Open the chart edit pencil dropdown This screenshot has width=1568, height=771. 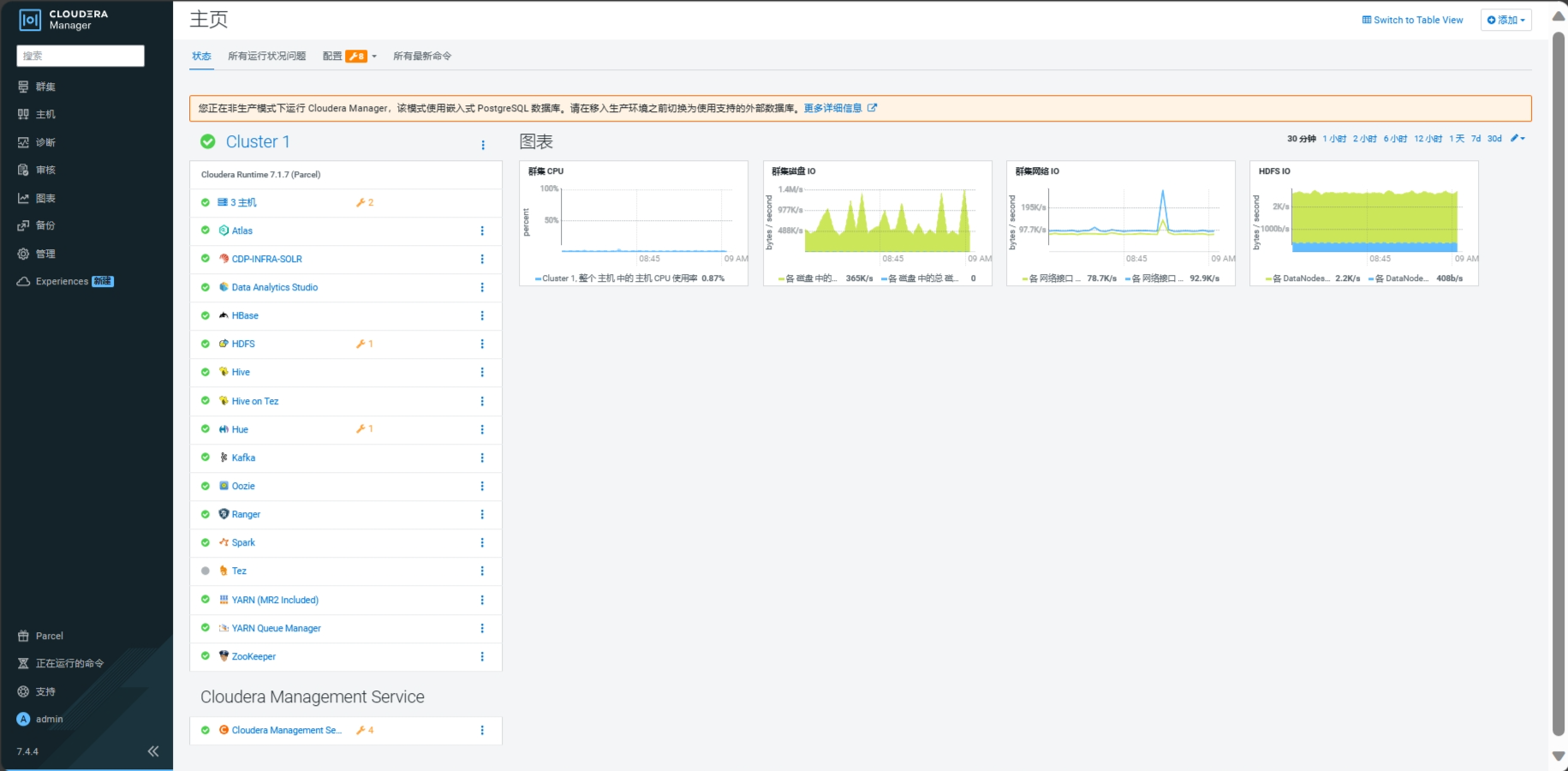(x=1517, y=138)
